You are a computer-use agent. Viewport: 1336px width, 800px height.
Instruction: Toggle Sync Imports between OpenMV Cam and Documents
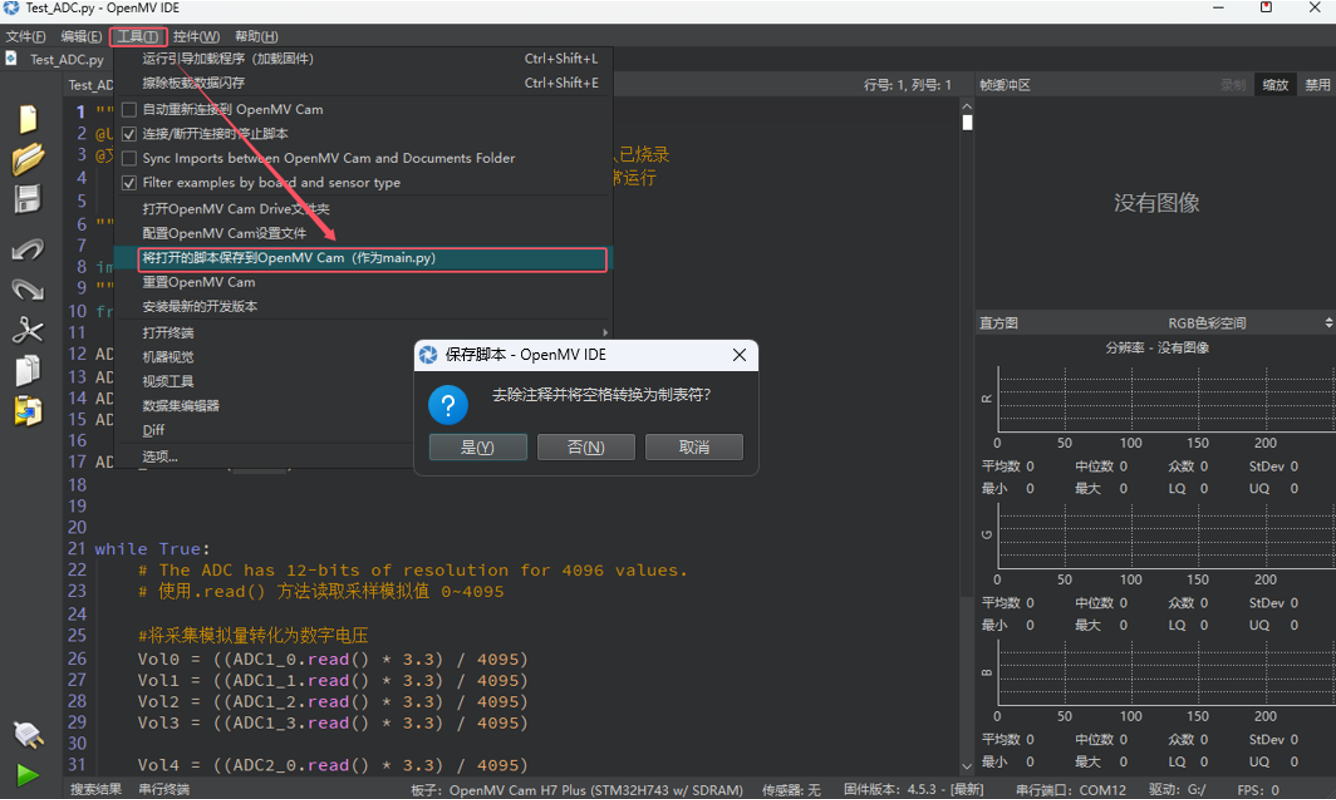point(129,158)
